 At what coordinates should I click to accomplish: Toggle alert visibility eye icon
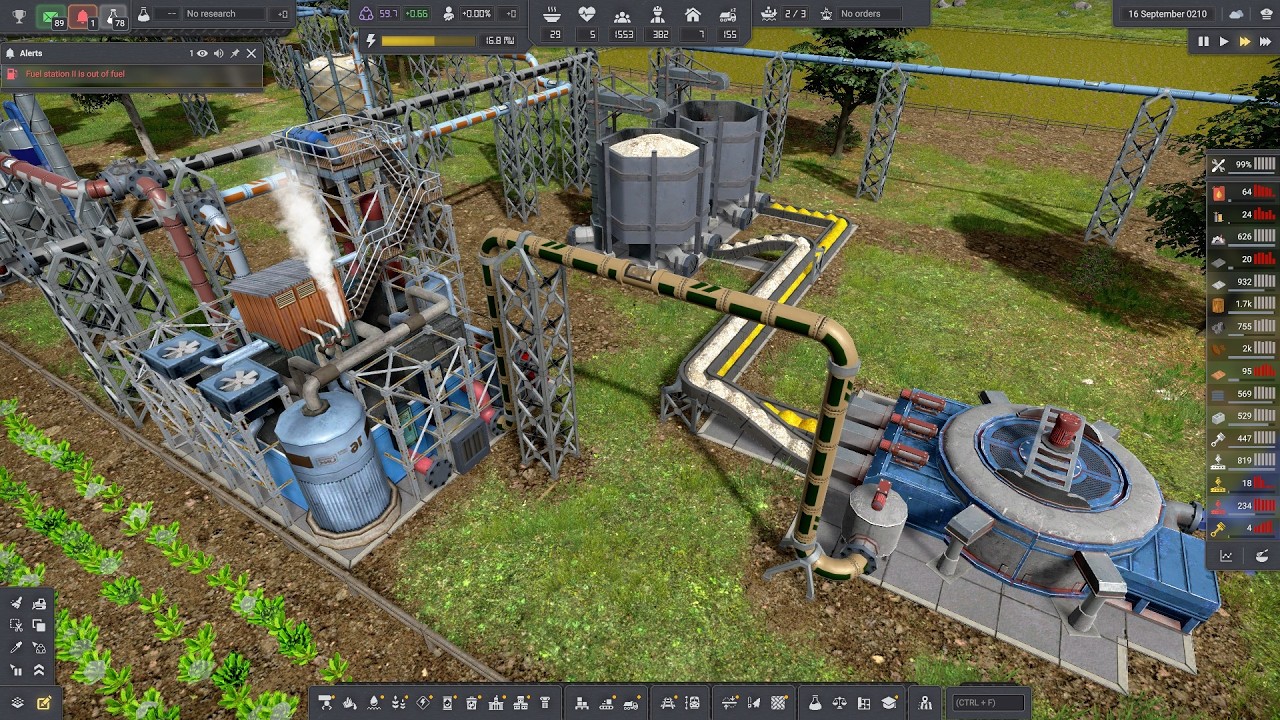pyautogui.click(x=202, y=53)
